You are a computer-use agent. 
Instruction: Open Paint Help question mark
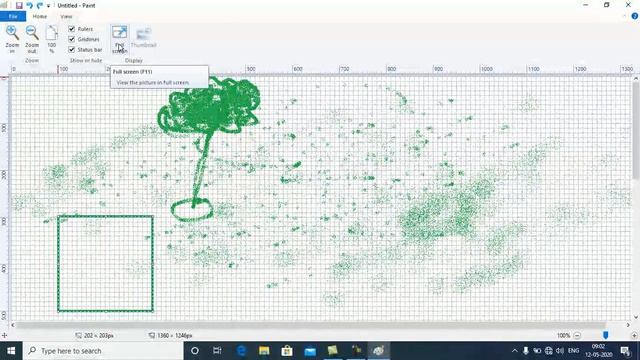coord(635,16)
